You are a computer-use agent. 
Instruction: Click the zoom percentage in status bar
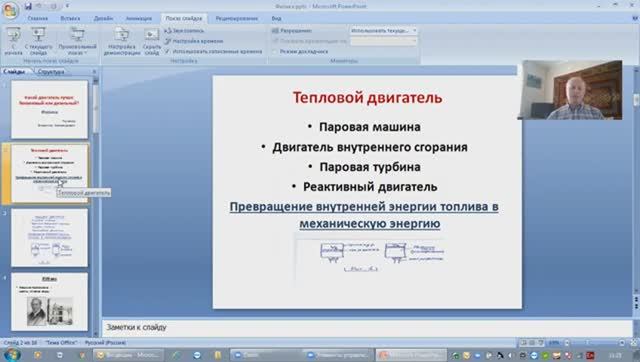point(554,343)
